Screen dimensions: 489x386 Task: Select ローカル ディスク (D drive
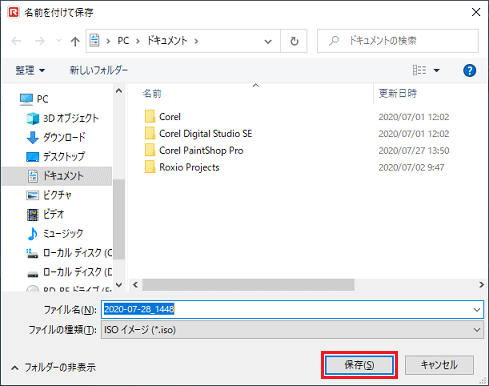(69, 272)
